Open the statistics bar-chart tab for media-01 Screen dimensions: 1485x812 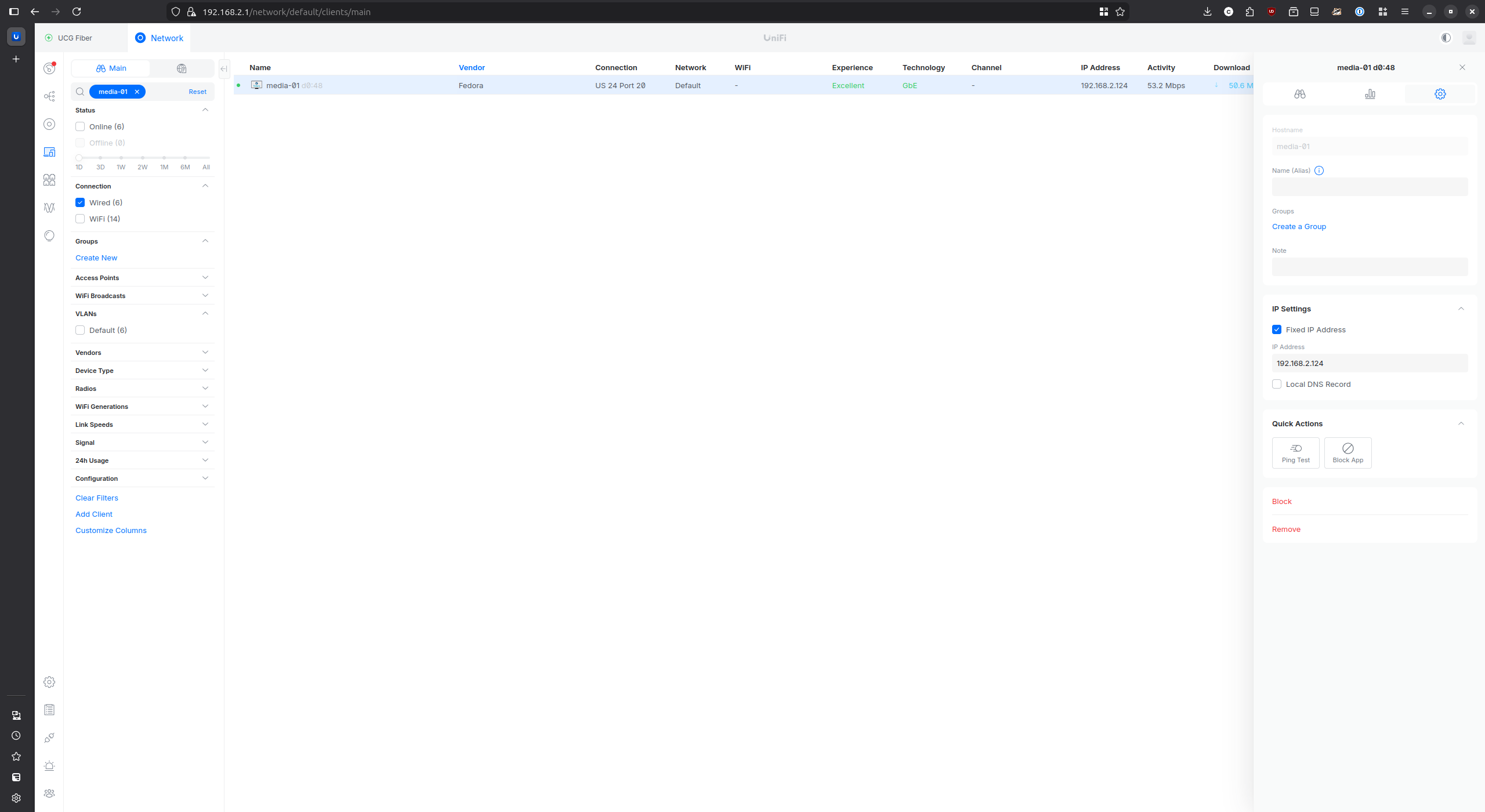pyautogui.click(x=1370, y=93)
